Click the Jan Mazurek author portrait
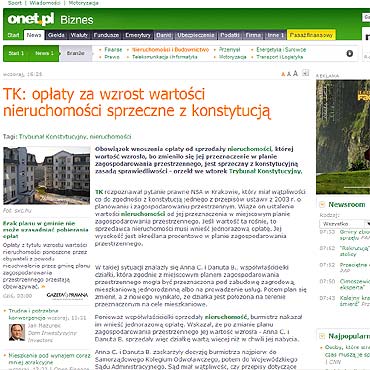This screenshot has width=370, height=370. 17,332
